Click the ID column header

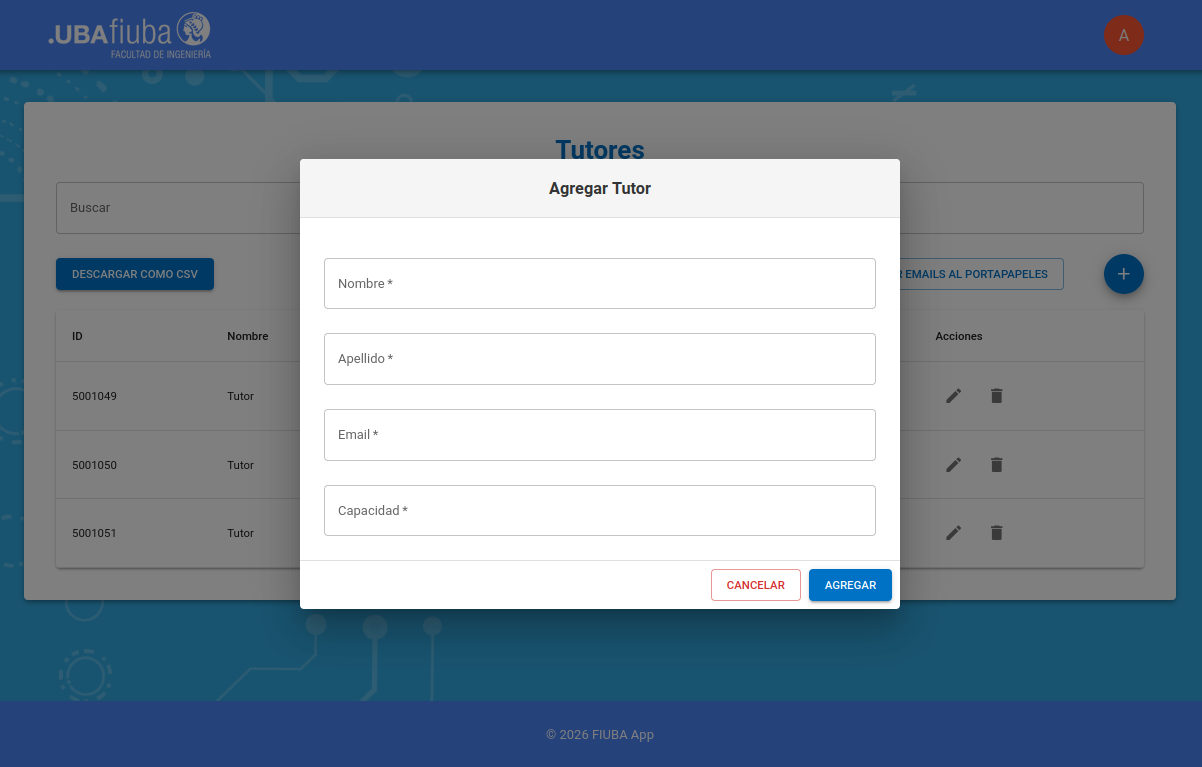pos(77,336)
